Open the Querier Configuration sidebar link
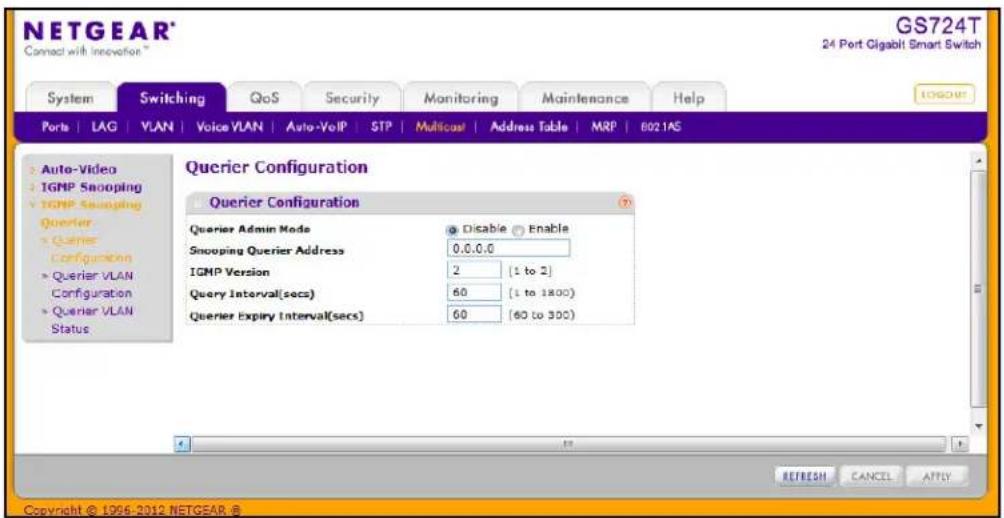 pyautogui.click(x=90, y=248)
